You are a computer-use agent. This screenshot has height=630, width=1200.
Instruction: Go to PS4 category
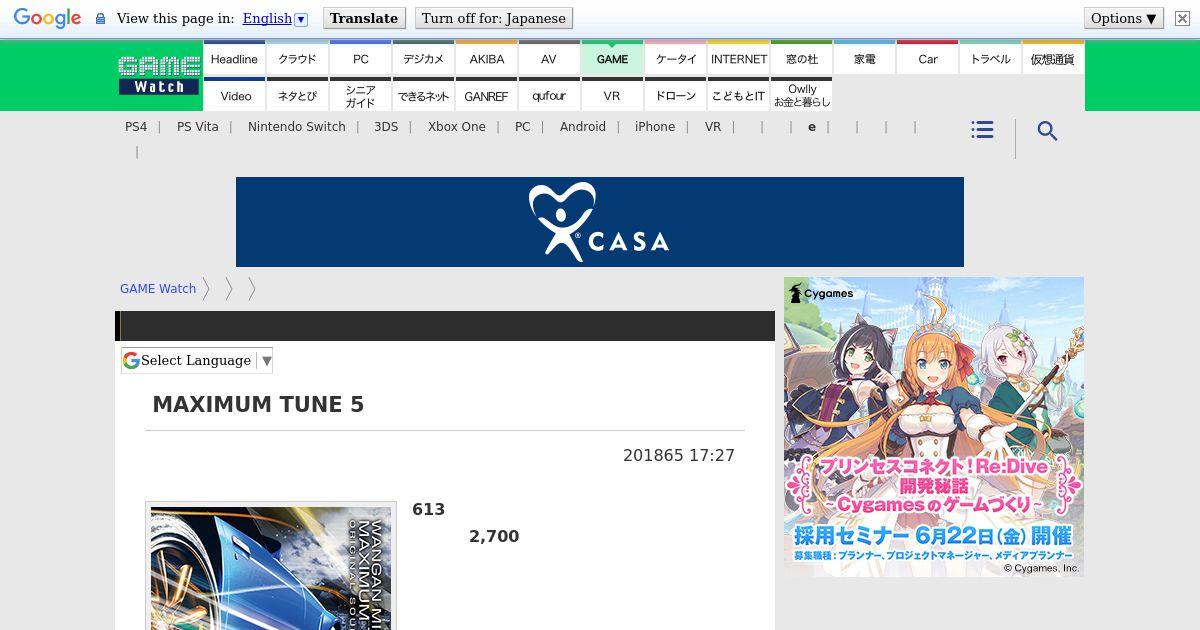tap(136, 127)
